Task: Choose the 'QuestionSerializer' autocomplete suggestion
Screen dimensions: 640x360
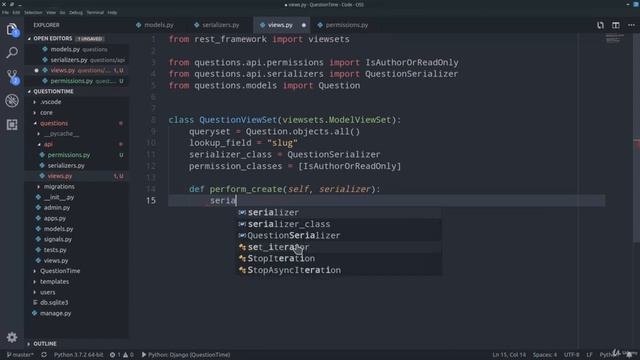Action: coord(340,236)
